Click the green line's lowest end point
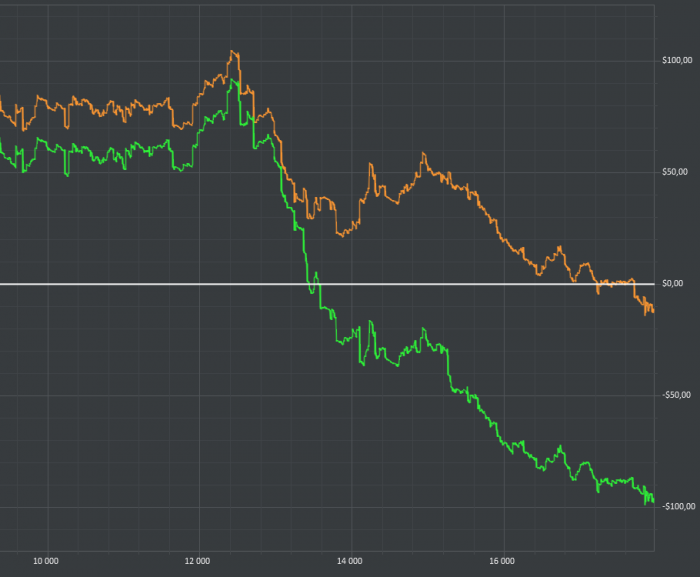Viewport: 700px width, 577px height. (x=646, y=504)
